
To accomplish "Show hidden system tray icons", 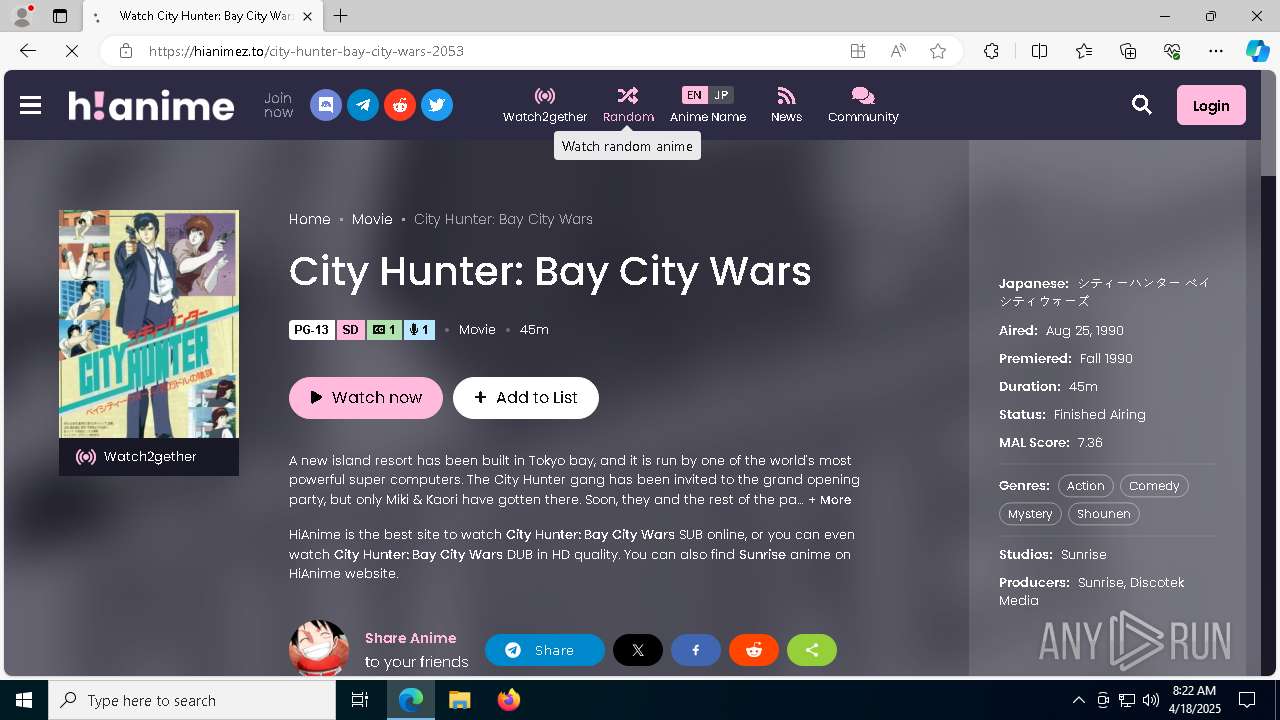I will coord(1078,700).
